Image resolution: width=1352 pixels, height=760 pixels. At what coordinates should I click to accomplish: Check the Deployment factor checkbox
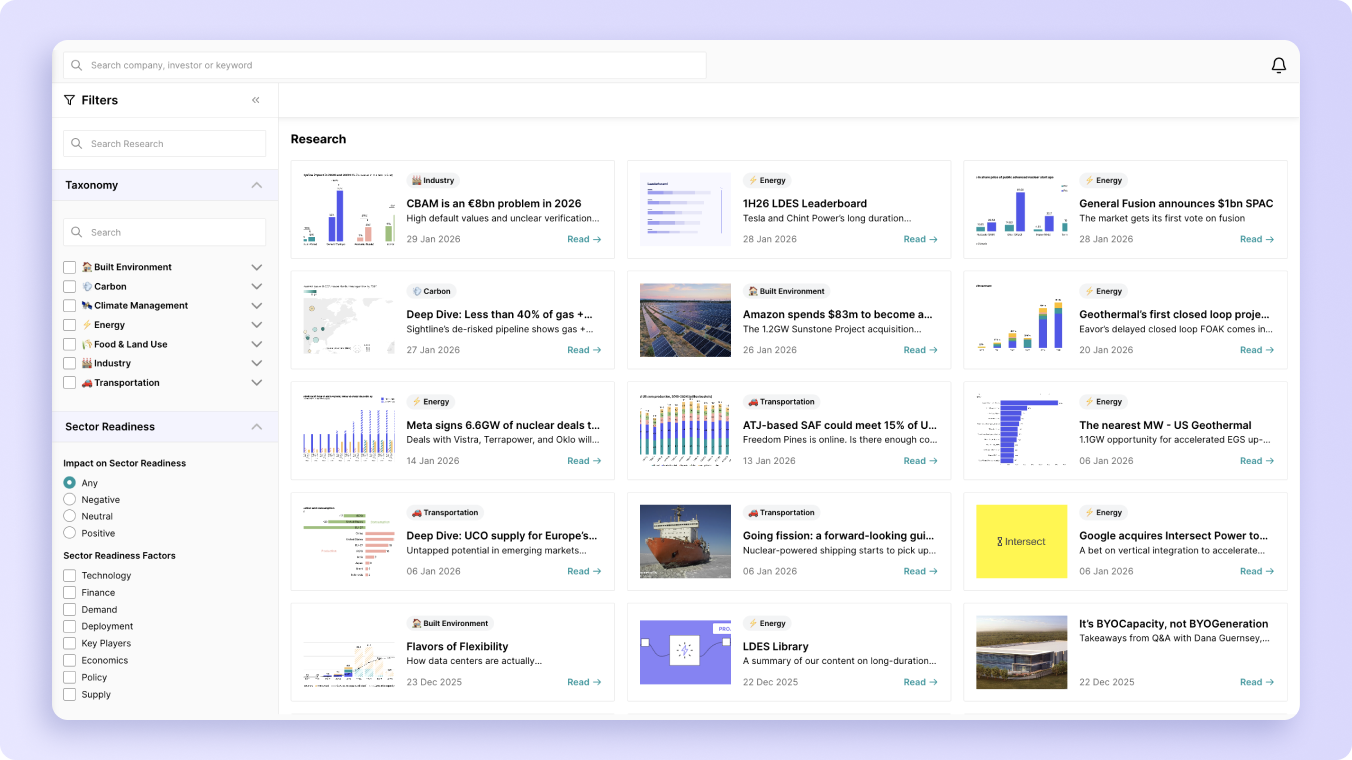(x=70, y=627)
